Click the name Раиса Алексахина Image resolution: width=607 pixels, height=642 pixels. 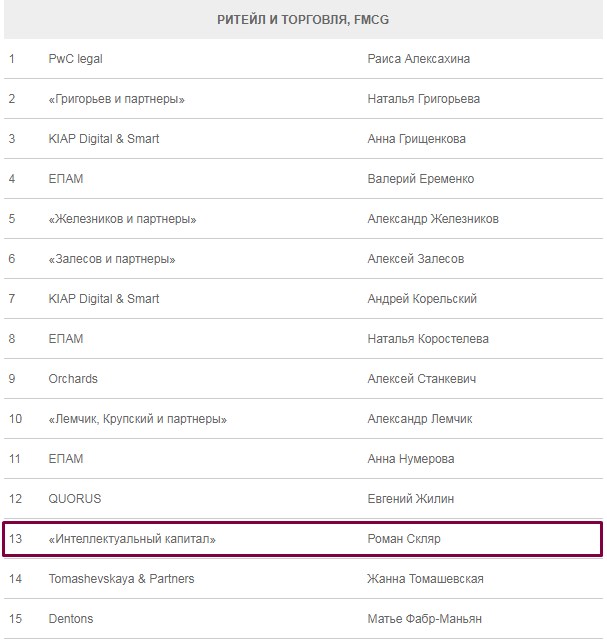(419, 59)
